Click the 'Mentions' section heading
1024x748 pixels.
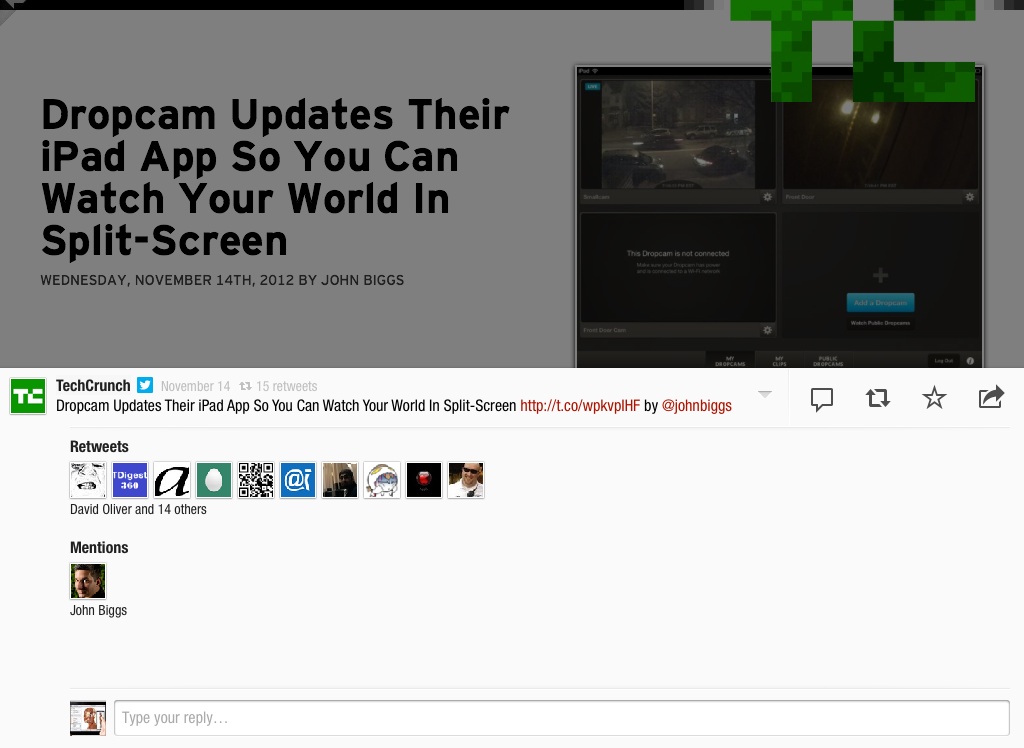tap(99, 547)
